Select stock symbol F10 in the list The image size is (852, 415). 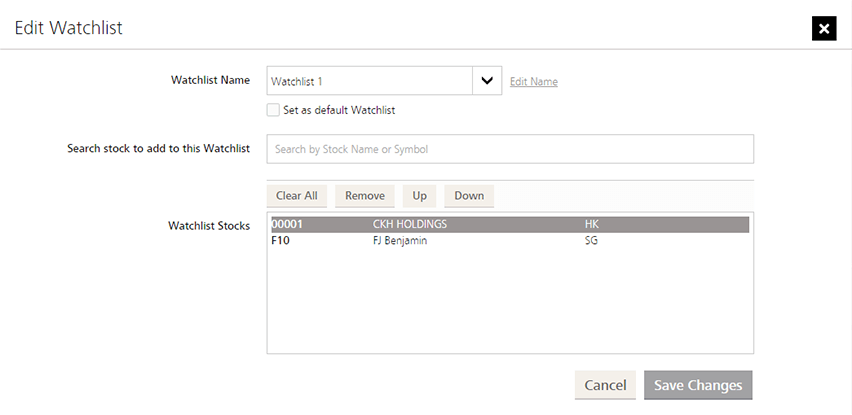[281, 241]
